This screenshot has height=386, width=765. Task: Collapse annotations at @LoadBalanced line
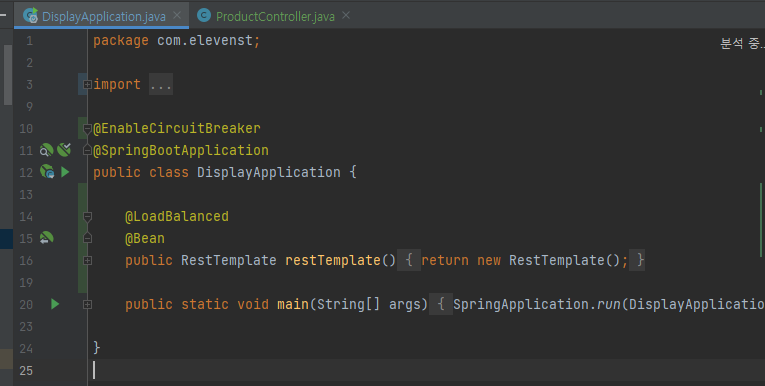coord(87,217)
